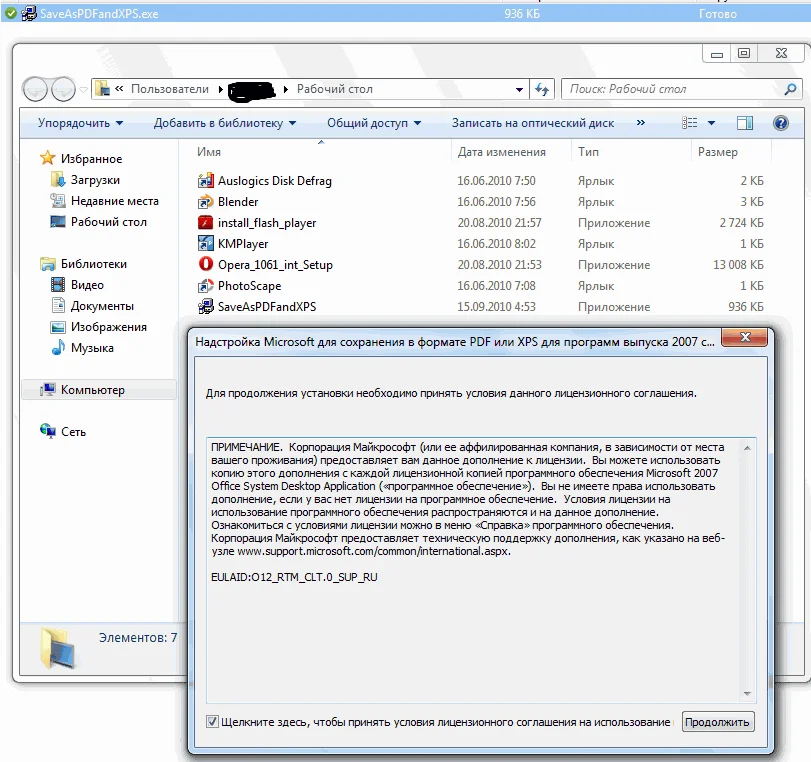Image resolution: width=811 pixels, height=762 pixels.
Task: Click the license text scrollbar down arrow
Action: tap(747, 693)
